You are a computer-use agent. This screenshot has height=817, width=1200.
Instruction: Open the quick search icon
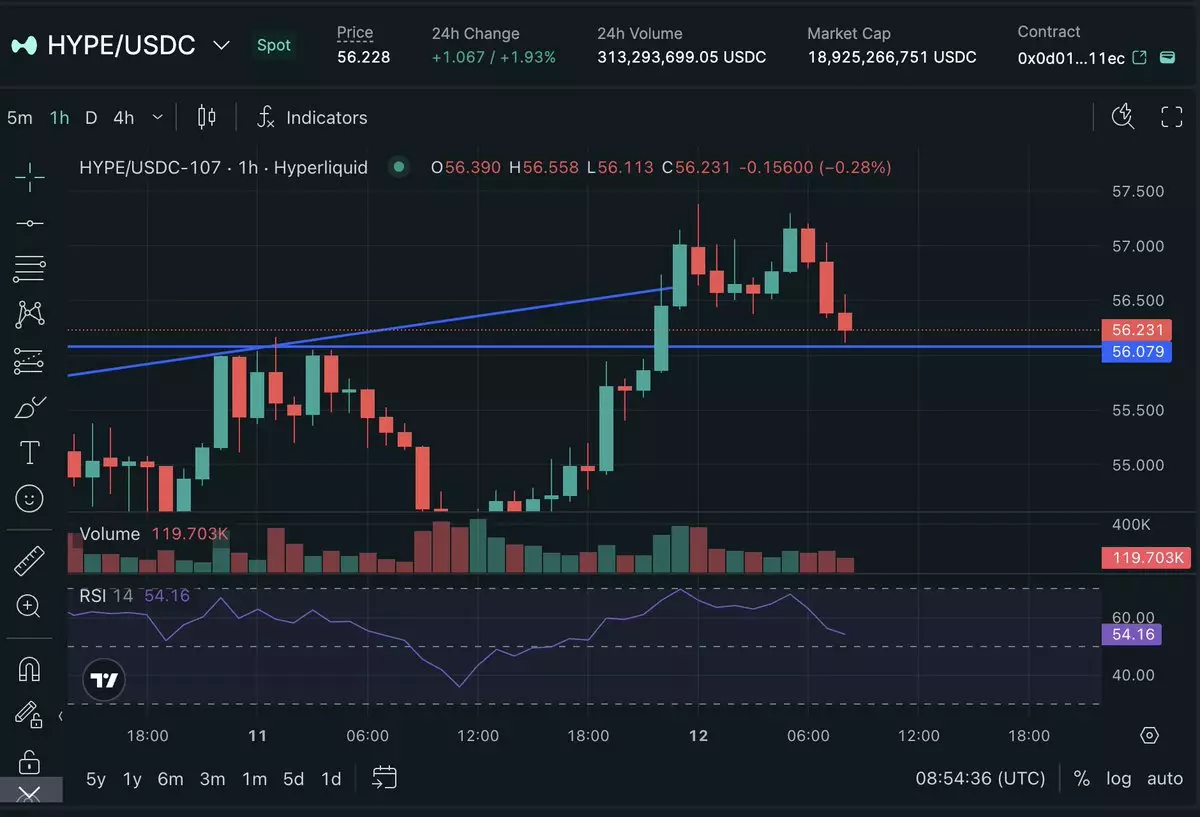point(1123,117)
